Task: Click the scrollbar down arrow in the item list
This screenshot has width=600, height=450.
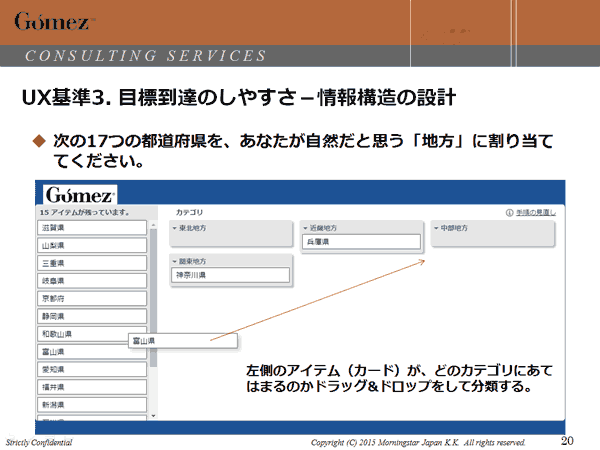Action: pos(153,412)
